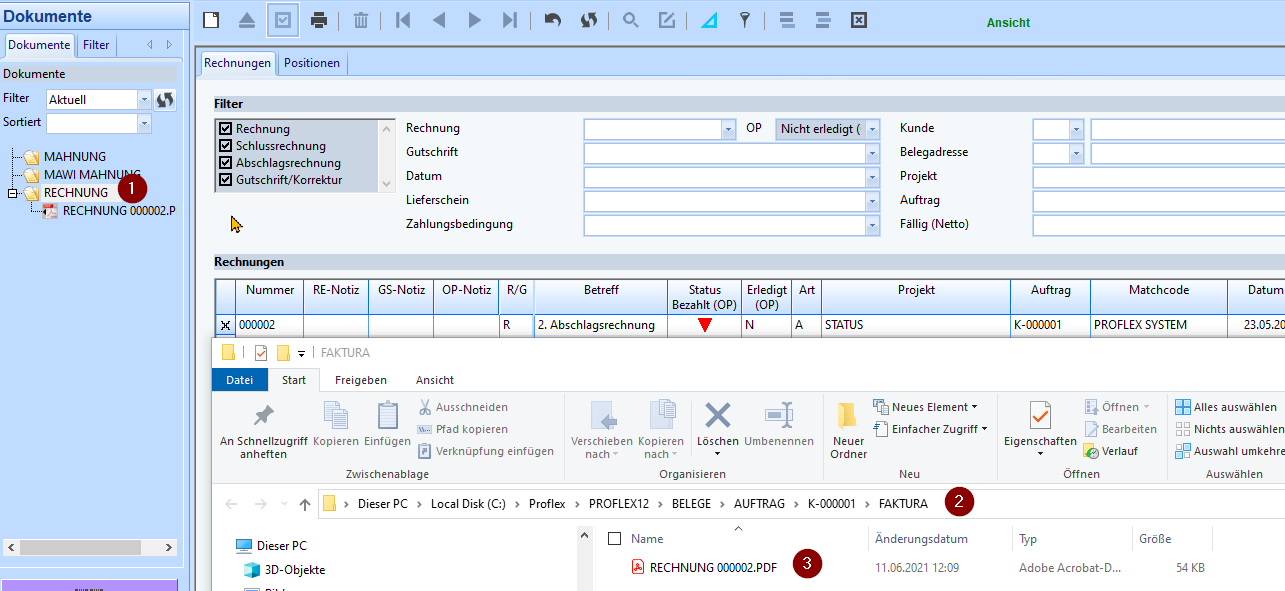Viewport: 1285px width, 591px height.
Task: Collapse the RECHNUNG tree folder
Action: [x=13, y=193]
